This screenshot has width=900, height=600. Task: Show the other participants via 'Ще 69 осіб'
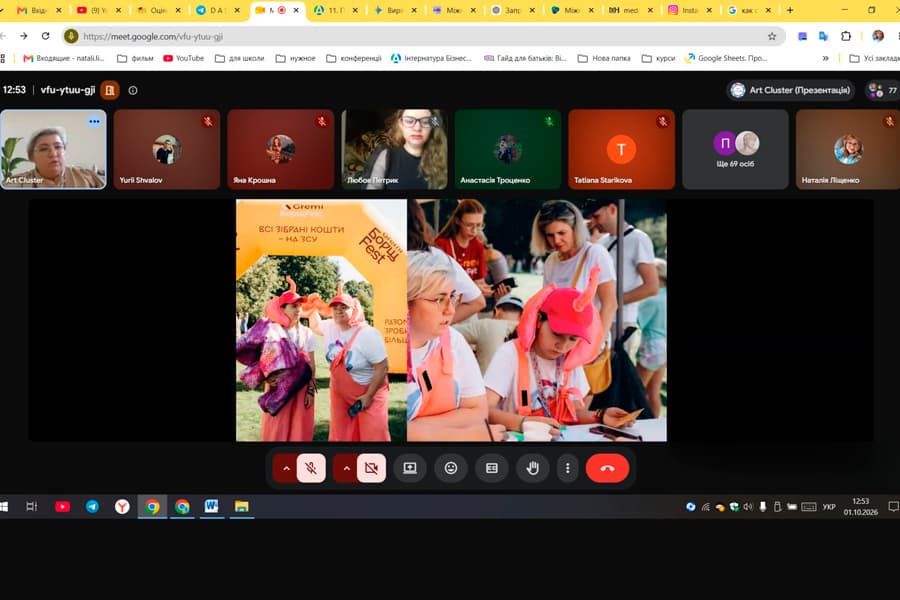tap(735, 149)
